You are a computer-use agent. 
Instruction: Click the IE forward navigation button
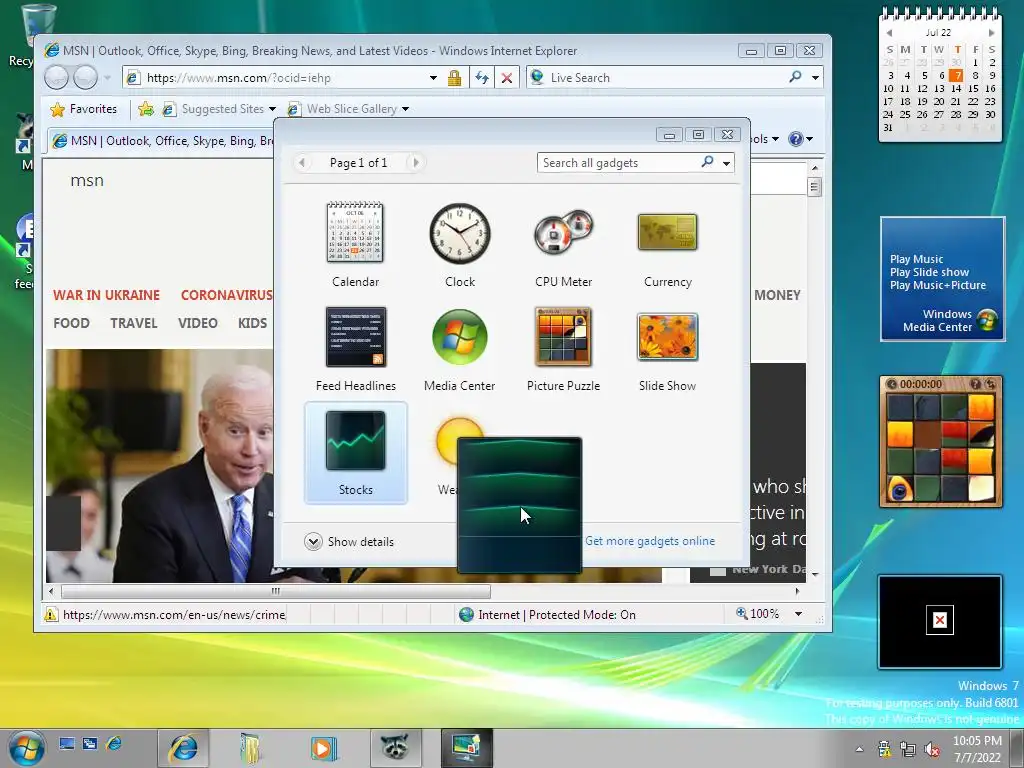[86, 78]
